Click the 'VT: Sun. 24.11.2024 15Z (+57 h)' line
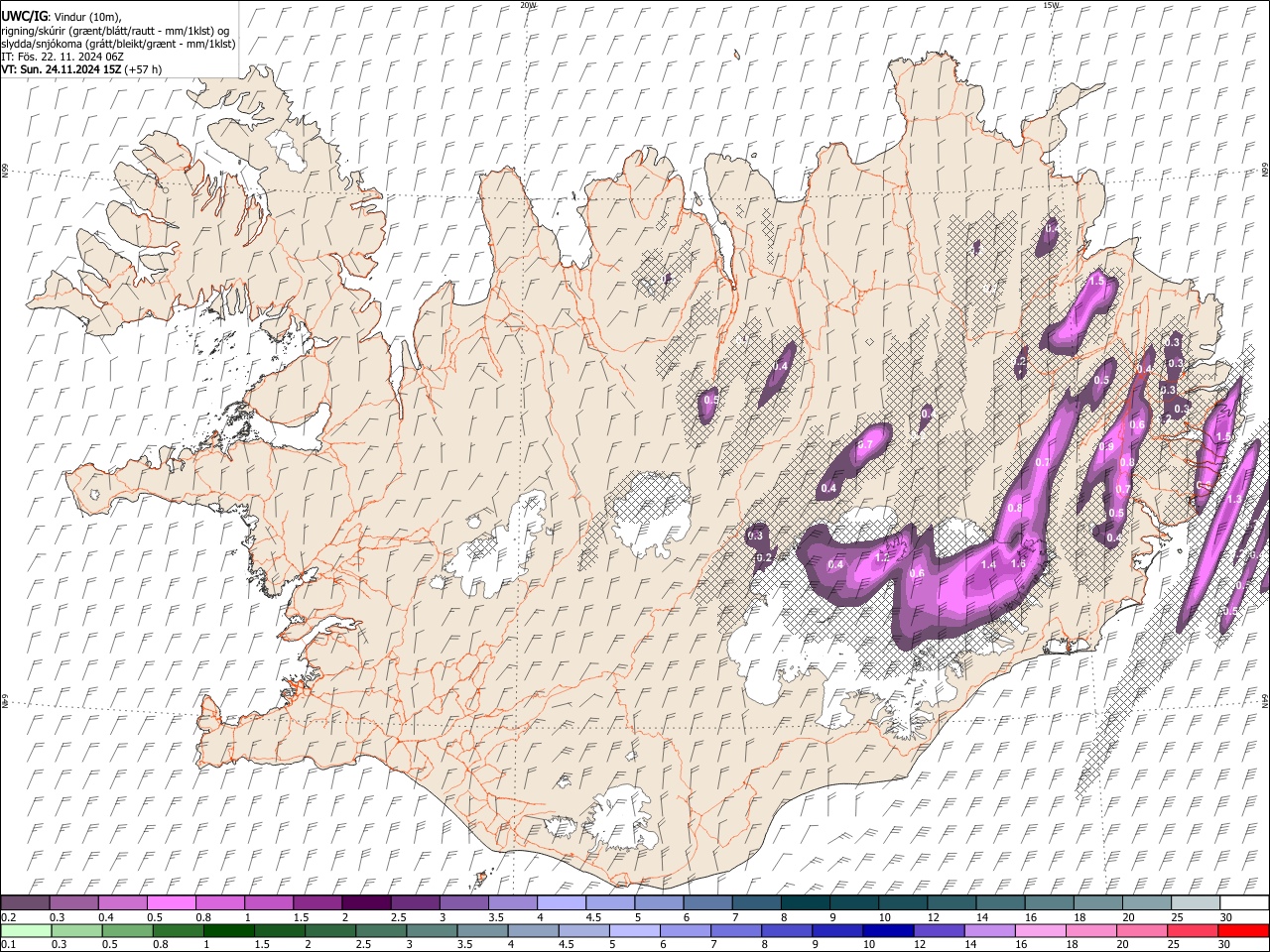Screen dimensions: 1270x952 [81, 69]
